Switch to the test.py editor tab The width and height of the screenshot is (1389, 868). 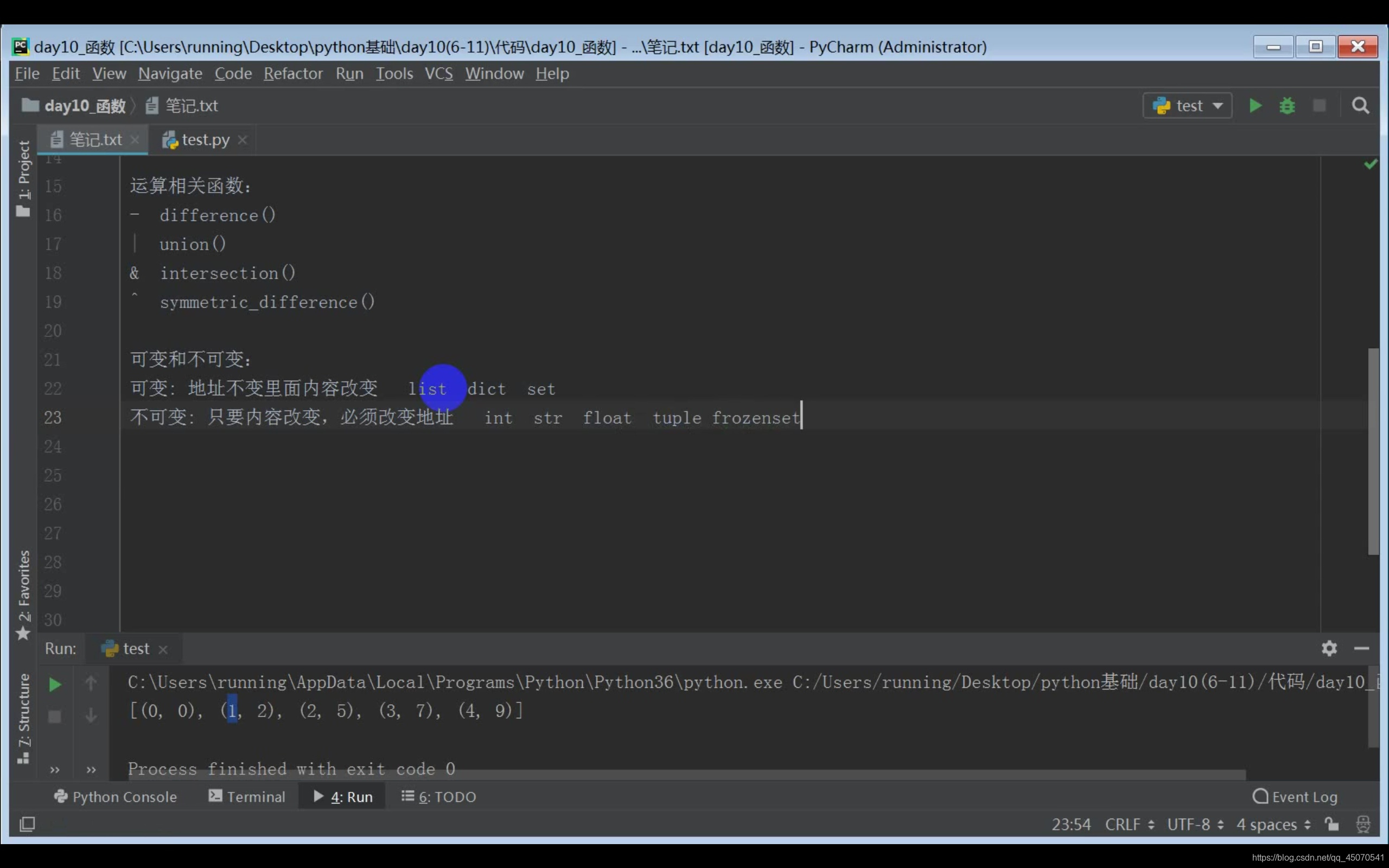click(x=205, y=139)
